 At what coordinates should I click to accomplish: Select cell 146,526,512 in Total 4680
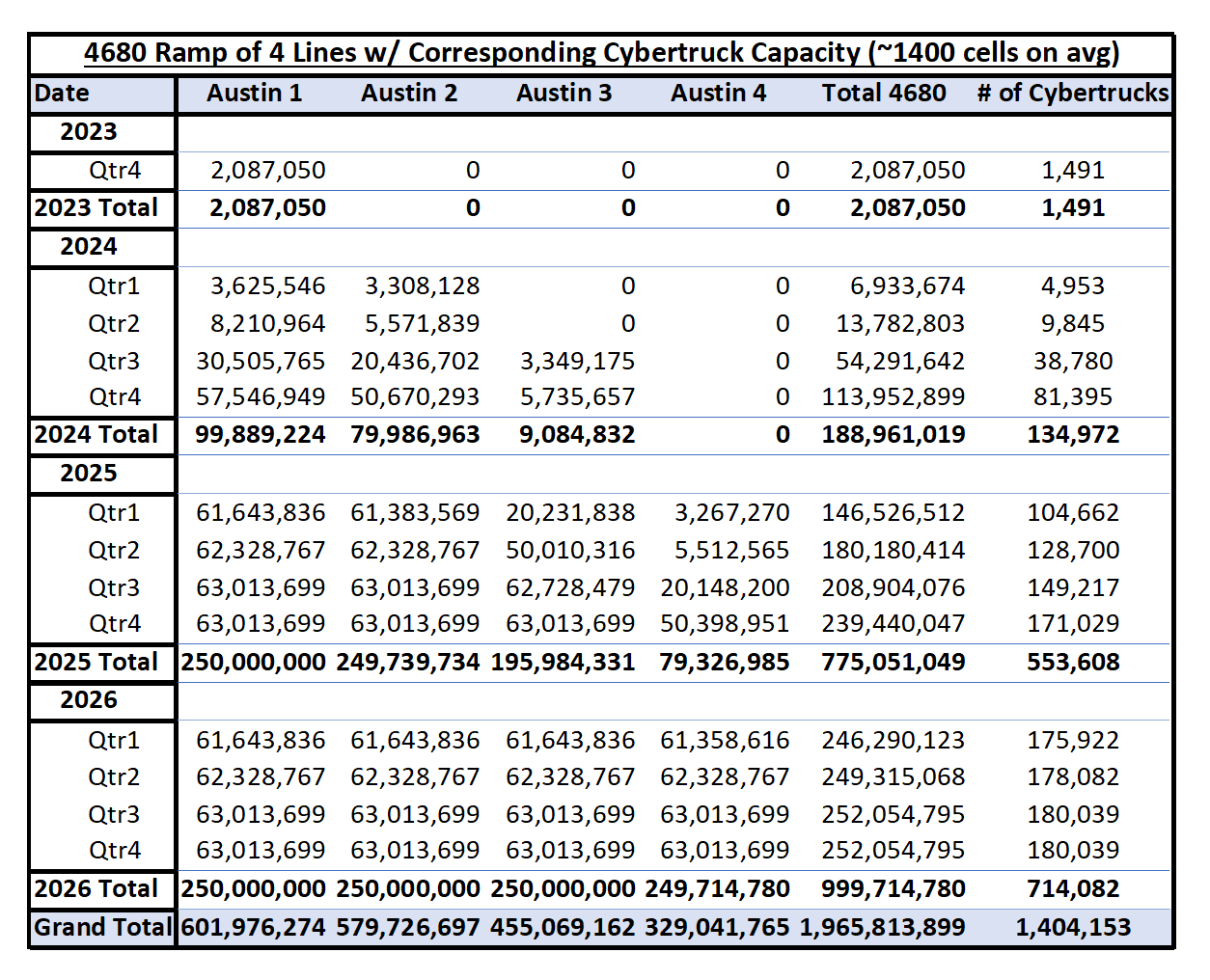coord(894,513)
